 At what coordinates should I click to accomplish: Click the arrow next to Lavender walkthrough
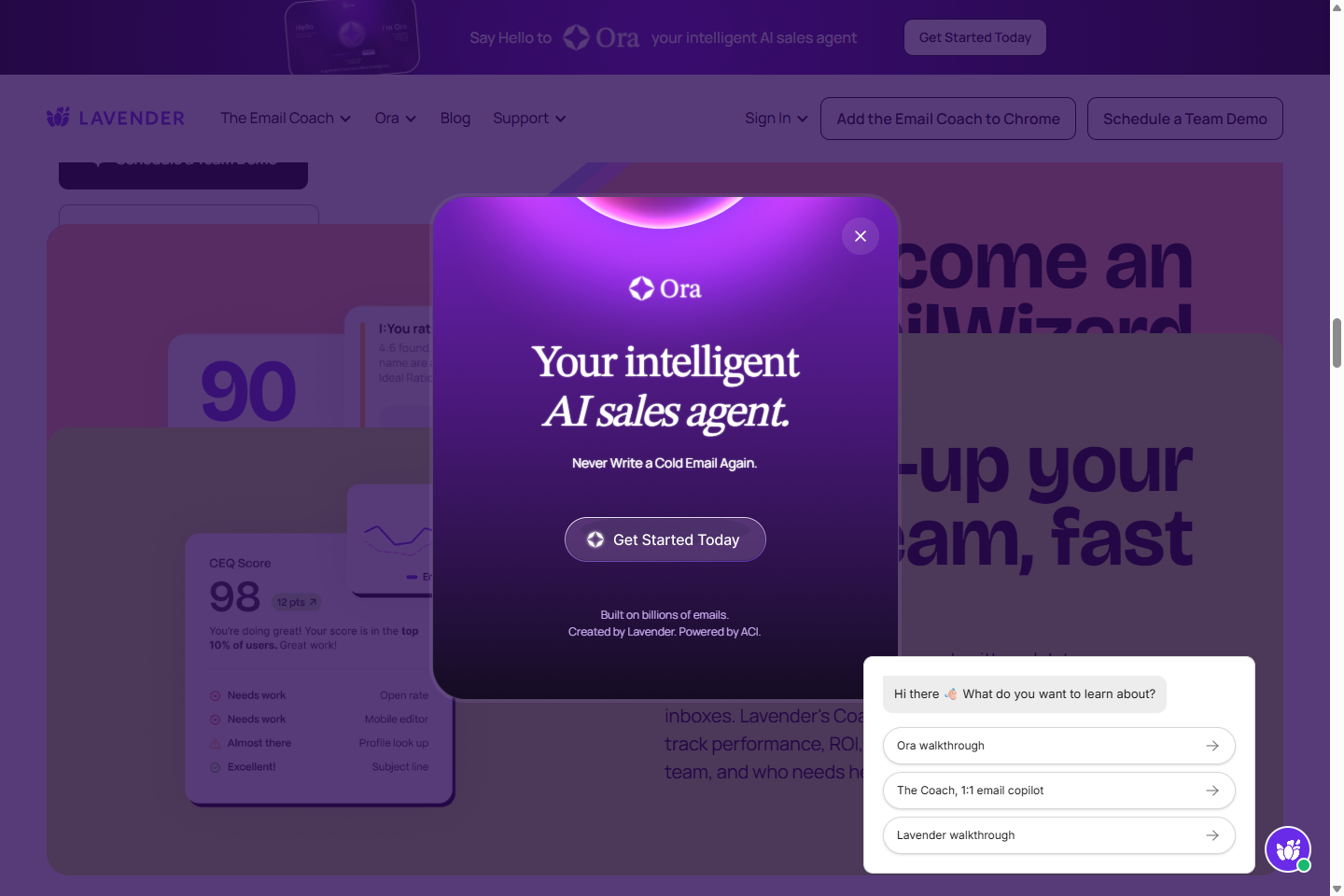(1213, 835)
